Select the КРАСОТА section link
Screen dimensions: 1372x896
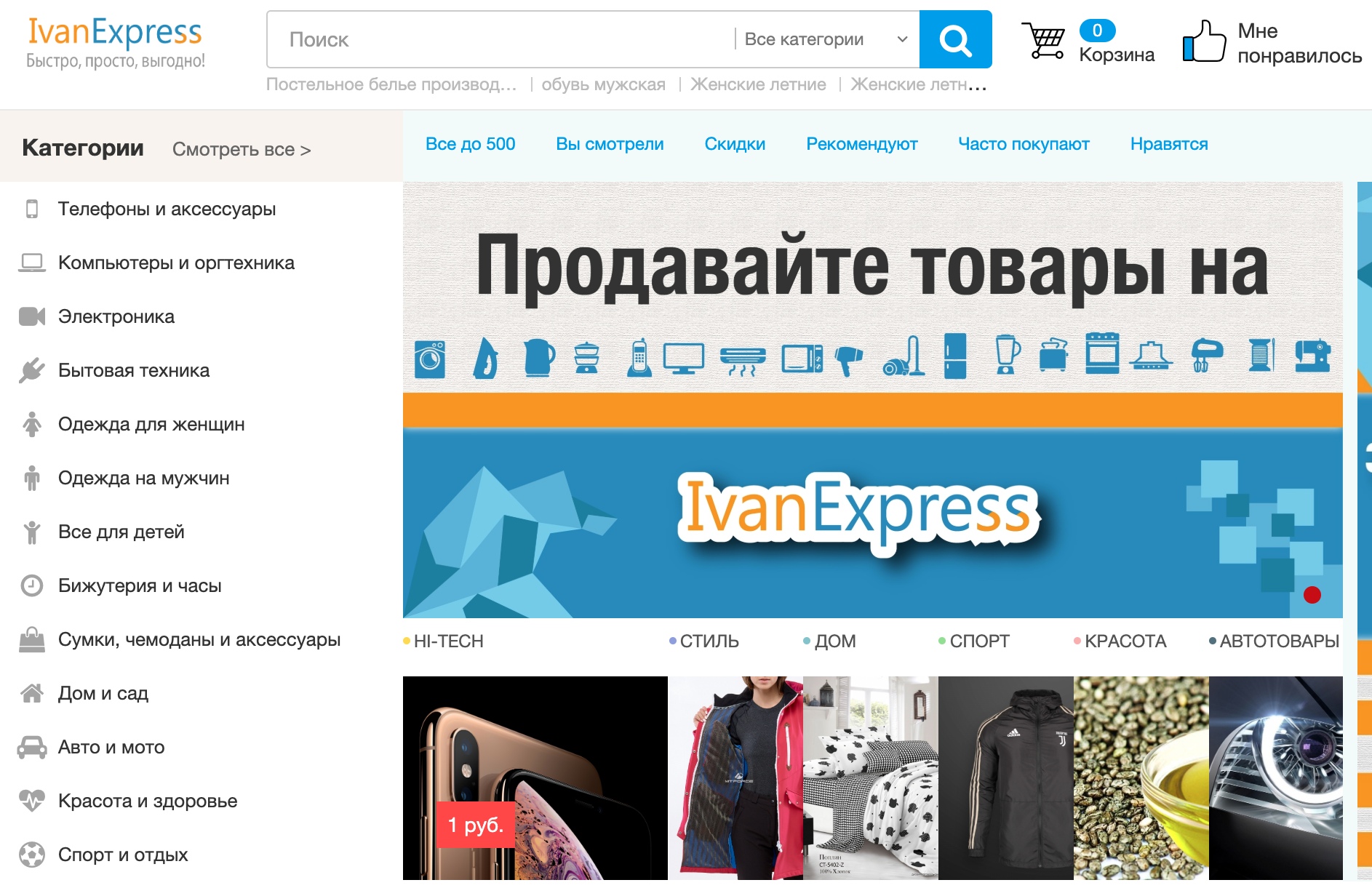click(x=1120, y=641)
